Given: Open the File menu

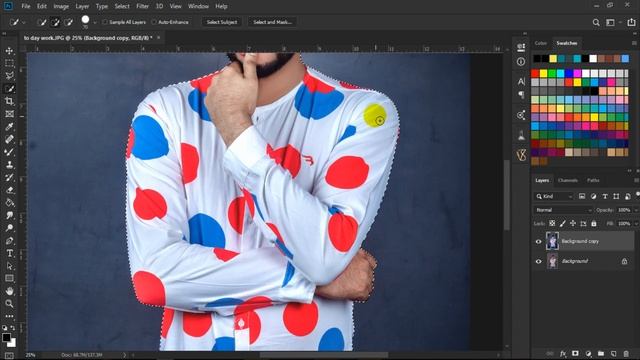Looking at the screenshot, I should coord(26,6).
